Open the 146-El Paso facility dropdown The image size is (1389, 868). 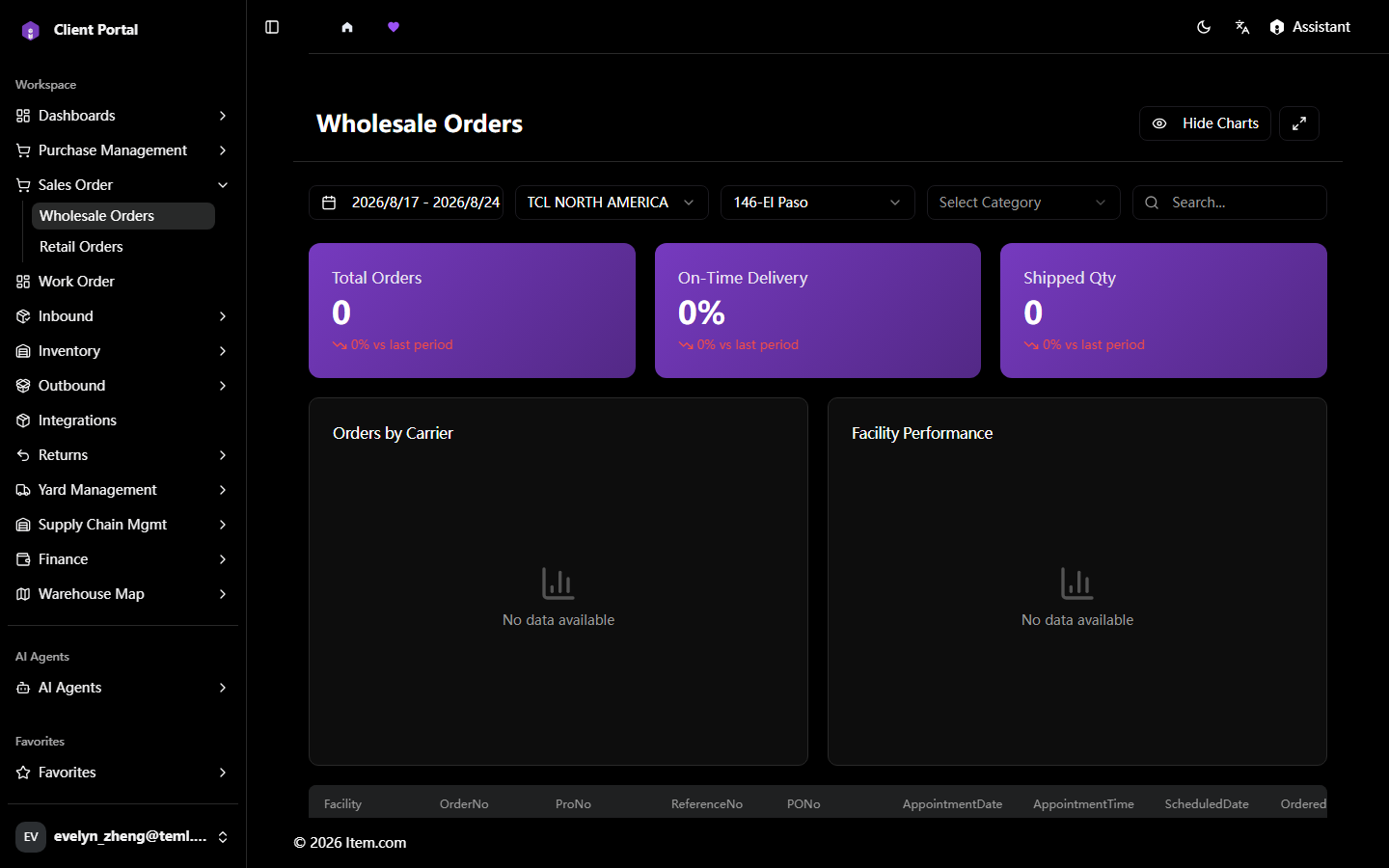817,203
